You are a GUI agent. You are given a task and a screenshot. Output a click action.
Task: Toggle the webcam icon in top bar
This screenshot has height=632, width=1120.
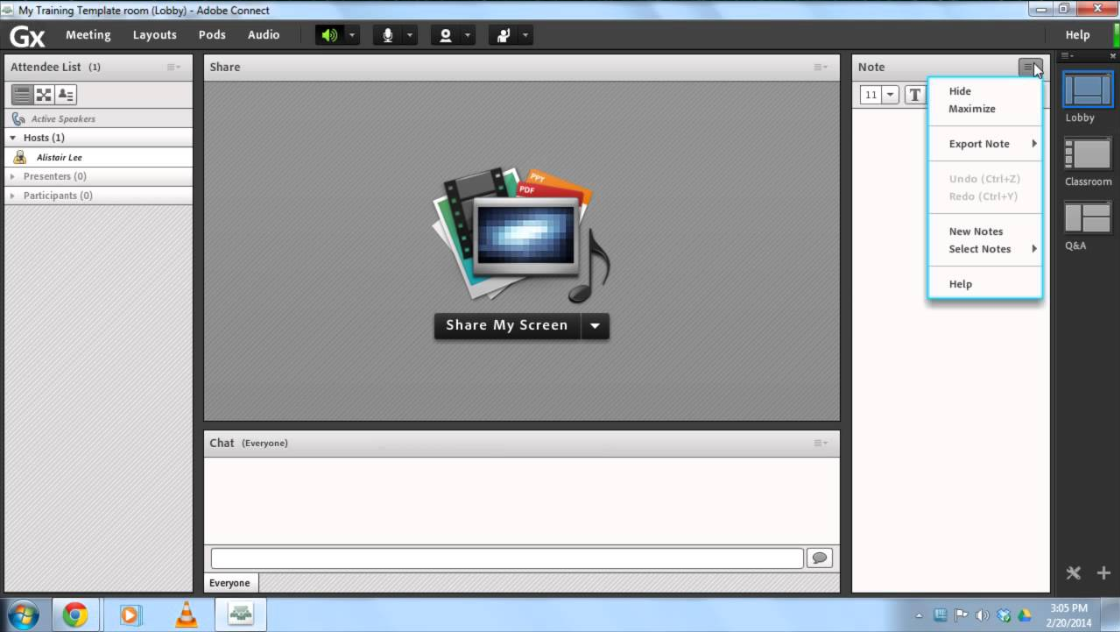(446, 35)
